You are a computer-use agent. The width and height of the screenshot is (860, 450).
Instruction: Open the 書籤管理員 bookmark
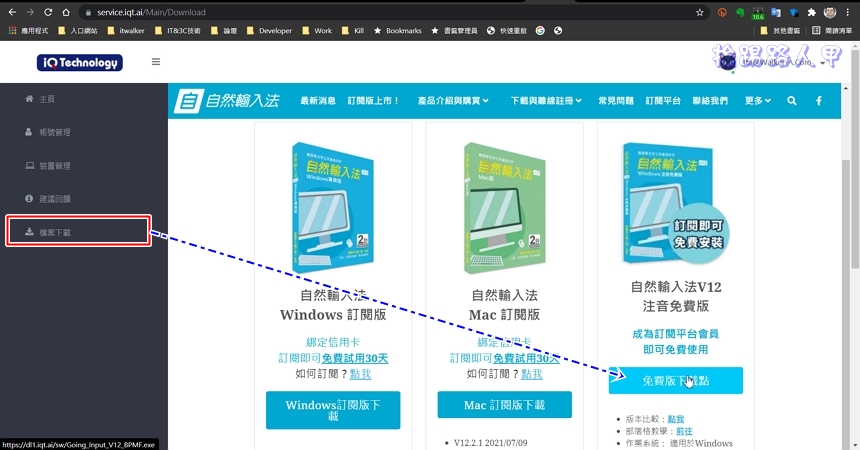pyautogui.click(x=454, y=31)
